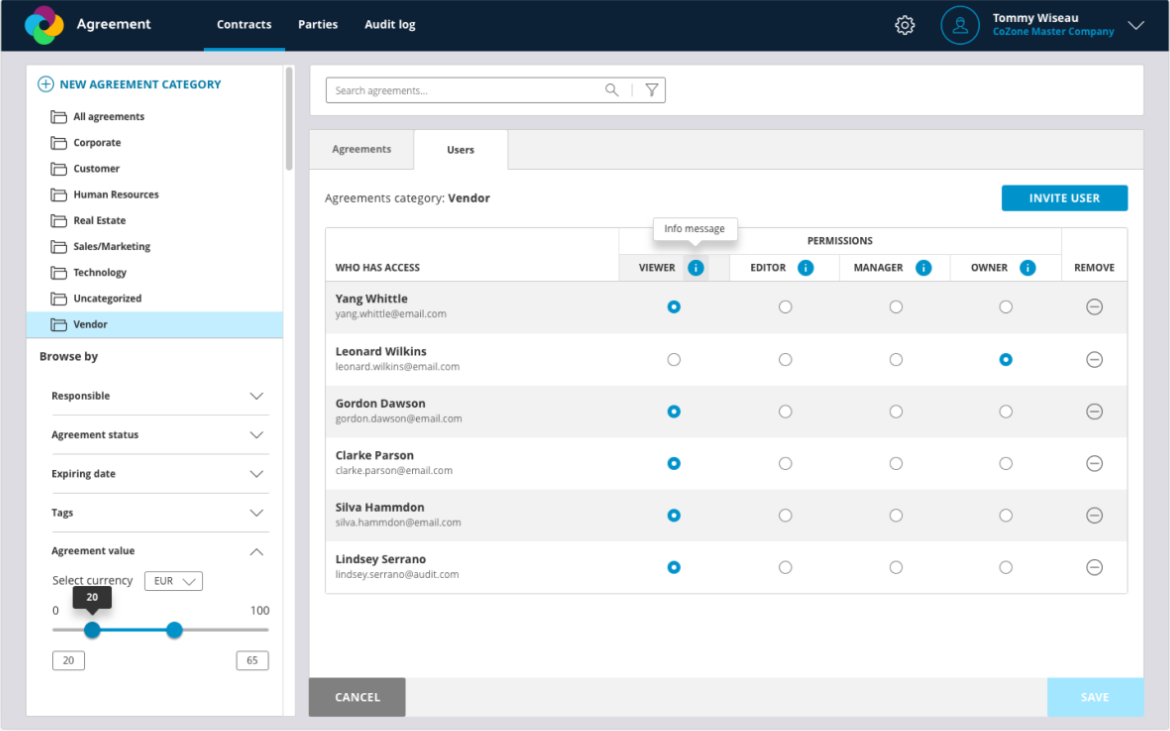The height and width of the screenshot is (731, 1170).
Task: Set Gordon Dawson as Manager
Action: 896,412
